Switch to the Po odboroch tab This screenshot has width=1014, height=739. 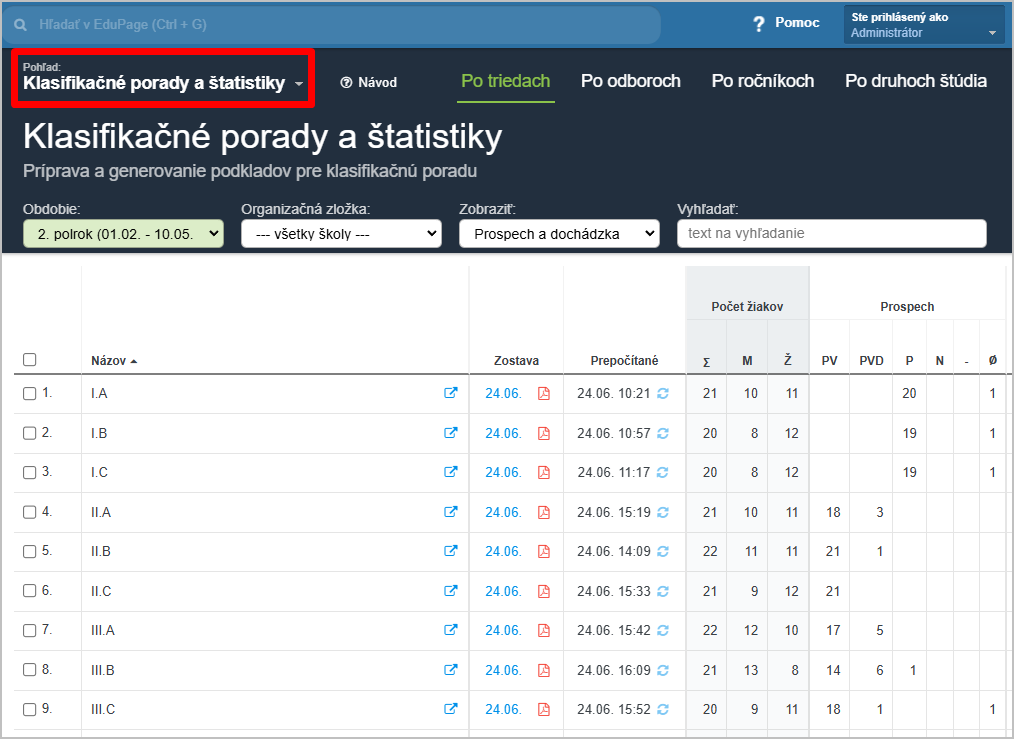[630, 82]
